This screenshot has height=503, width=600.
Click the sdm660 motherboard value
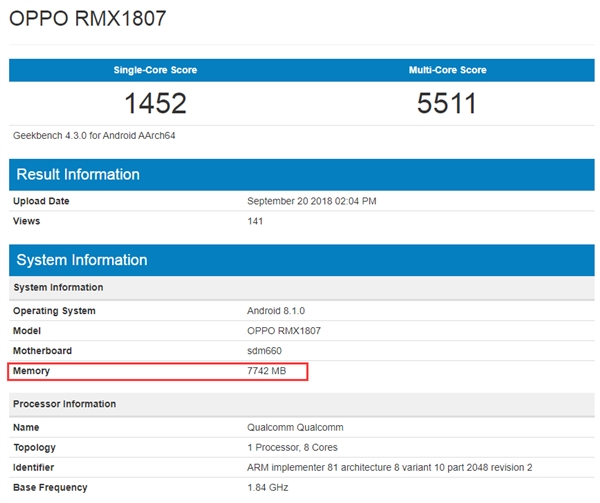pos(264,351)
